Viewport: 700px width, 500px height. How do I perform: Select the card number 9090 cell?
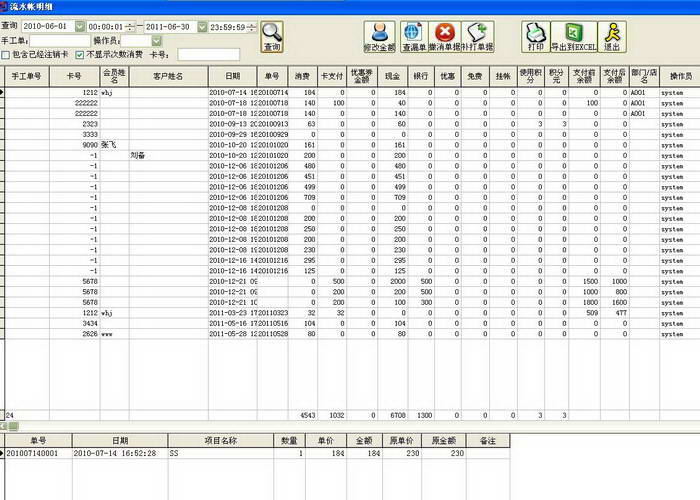tap(75, 145)
